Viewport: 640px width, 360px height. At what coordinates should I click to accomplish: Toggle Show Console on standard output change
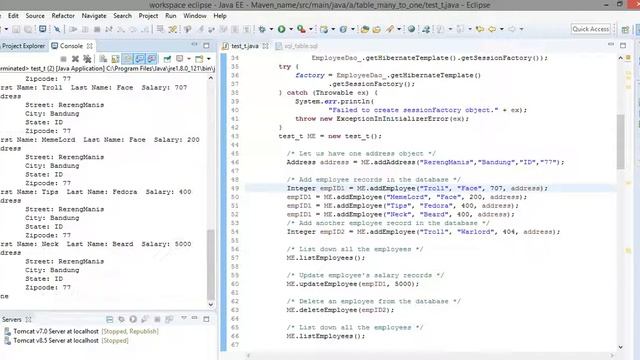tap(140, 59)
